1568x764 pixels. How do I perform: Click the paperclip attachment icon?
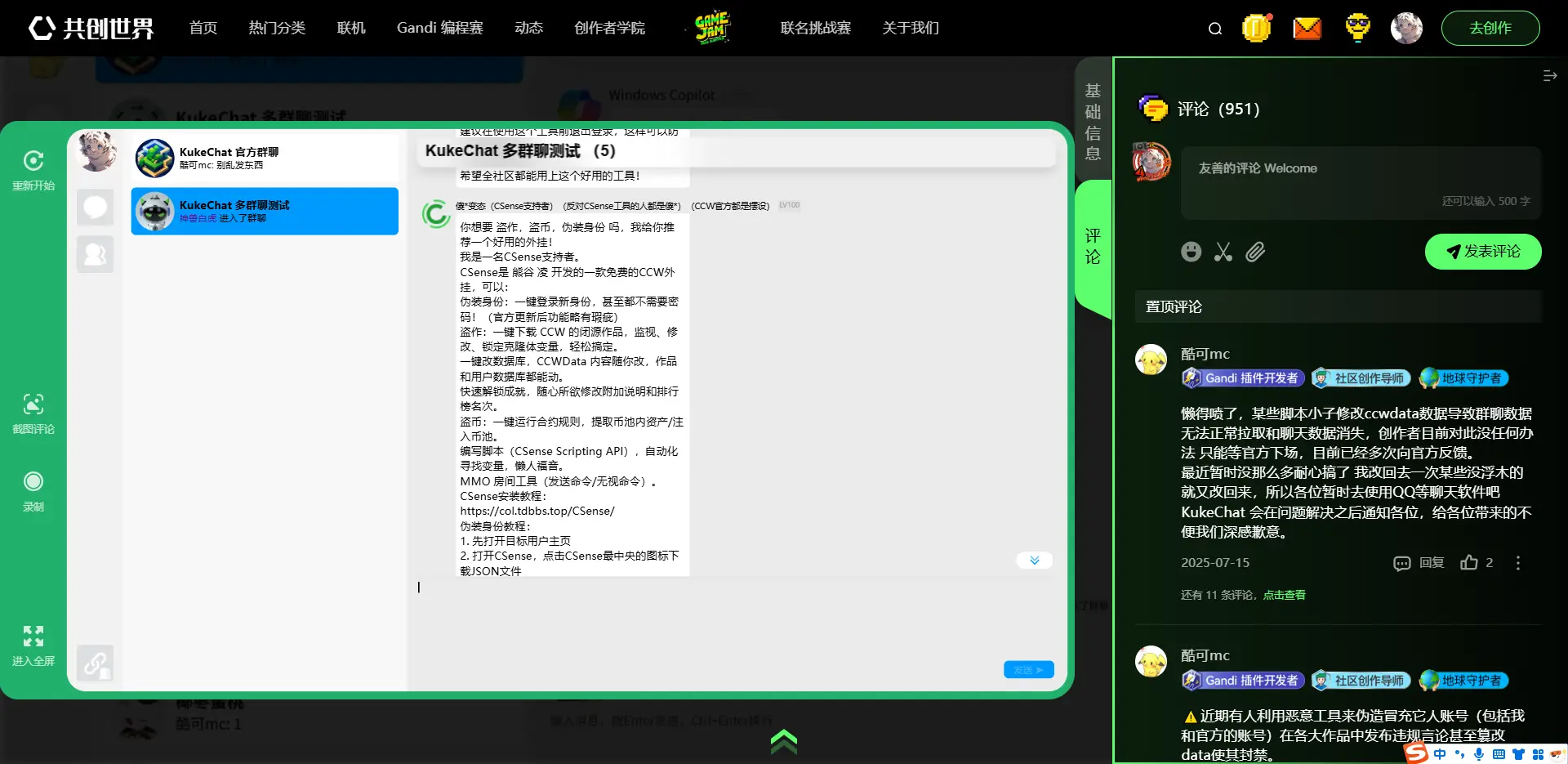click(x=1255, y=252)
